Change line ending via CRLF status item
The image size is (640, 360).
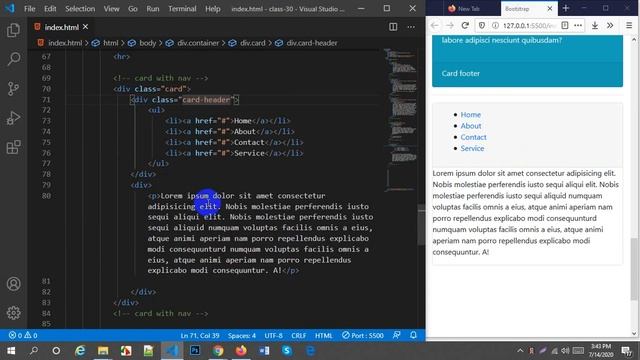pyautogui.click(x=299, y=336)
